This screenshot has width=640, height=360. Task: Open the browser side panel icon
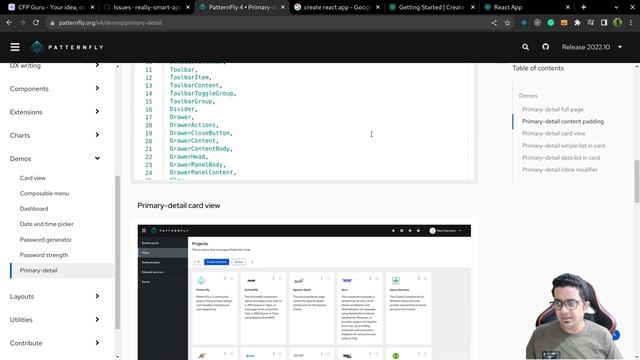tap(604, 23)
